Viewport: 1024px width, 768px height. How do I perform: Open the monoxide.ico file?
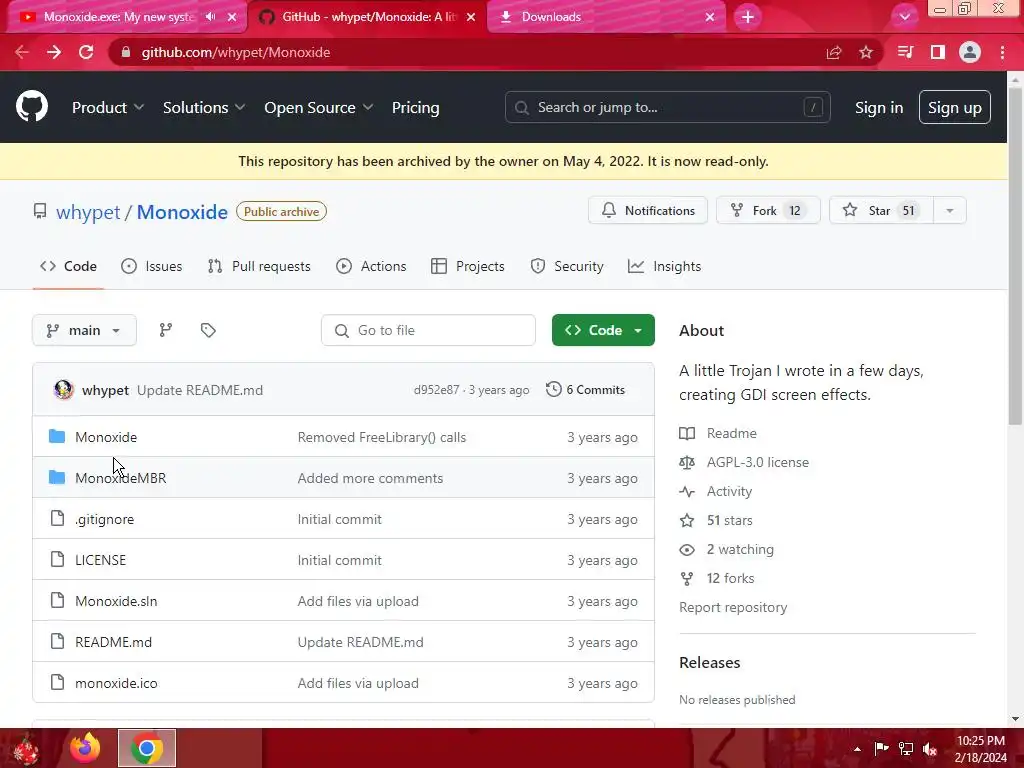(116, 684)
